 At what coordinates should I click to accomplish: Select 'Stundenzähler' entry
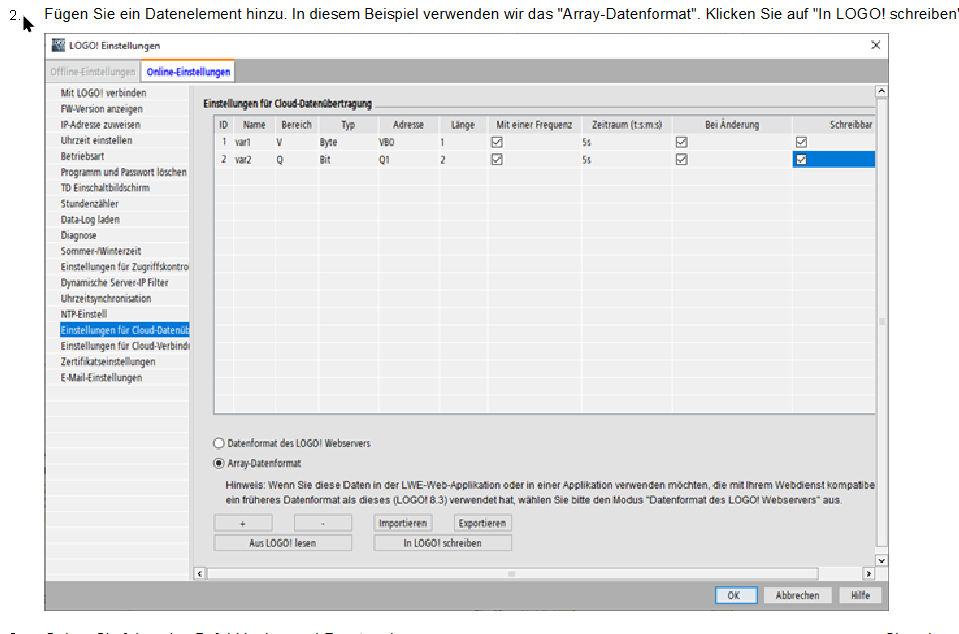pyautogui.click(x=89, y=204)
